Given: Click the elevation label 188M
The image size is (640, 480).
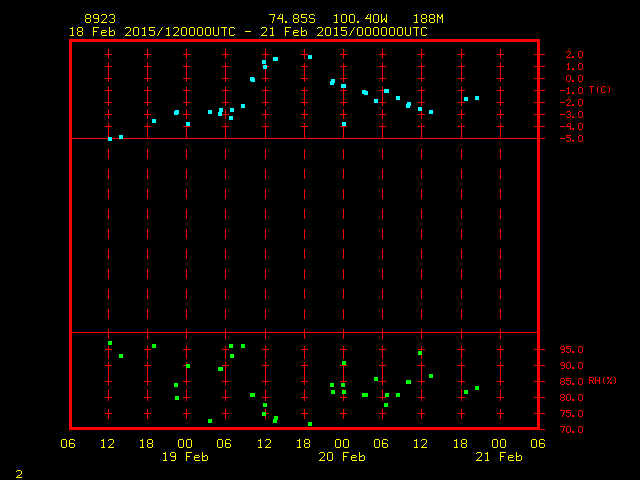Looking at the screenshot, I should [428, 19].
